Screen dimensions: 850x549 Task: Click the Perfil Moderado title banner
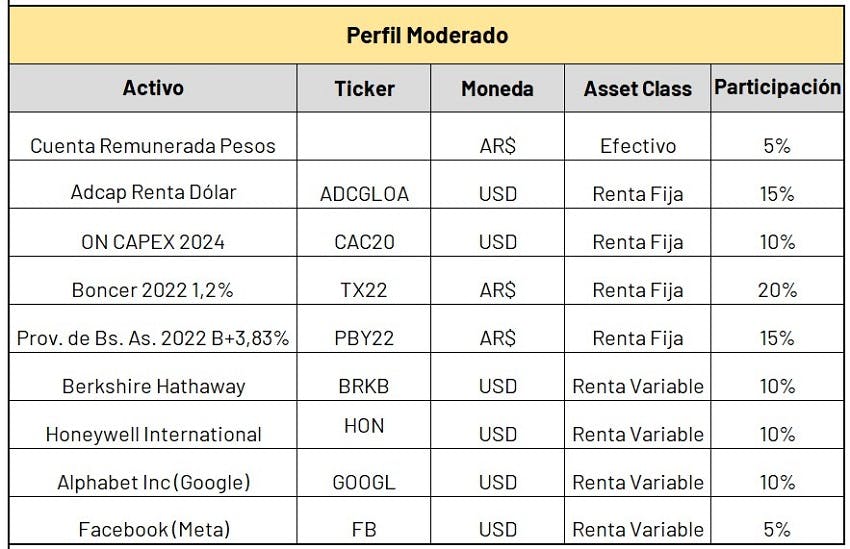coord(427,35)
